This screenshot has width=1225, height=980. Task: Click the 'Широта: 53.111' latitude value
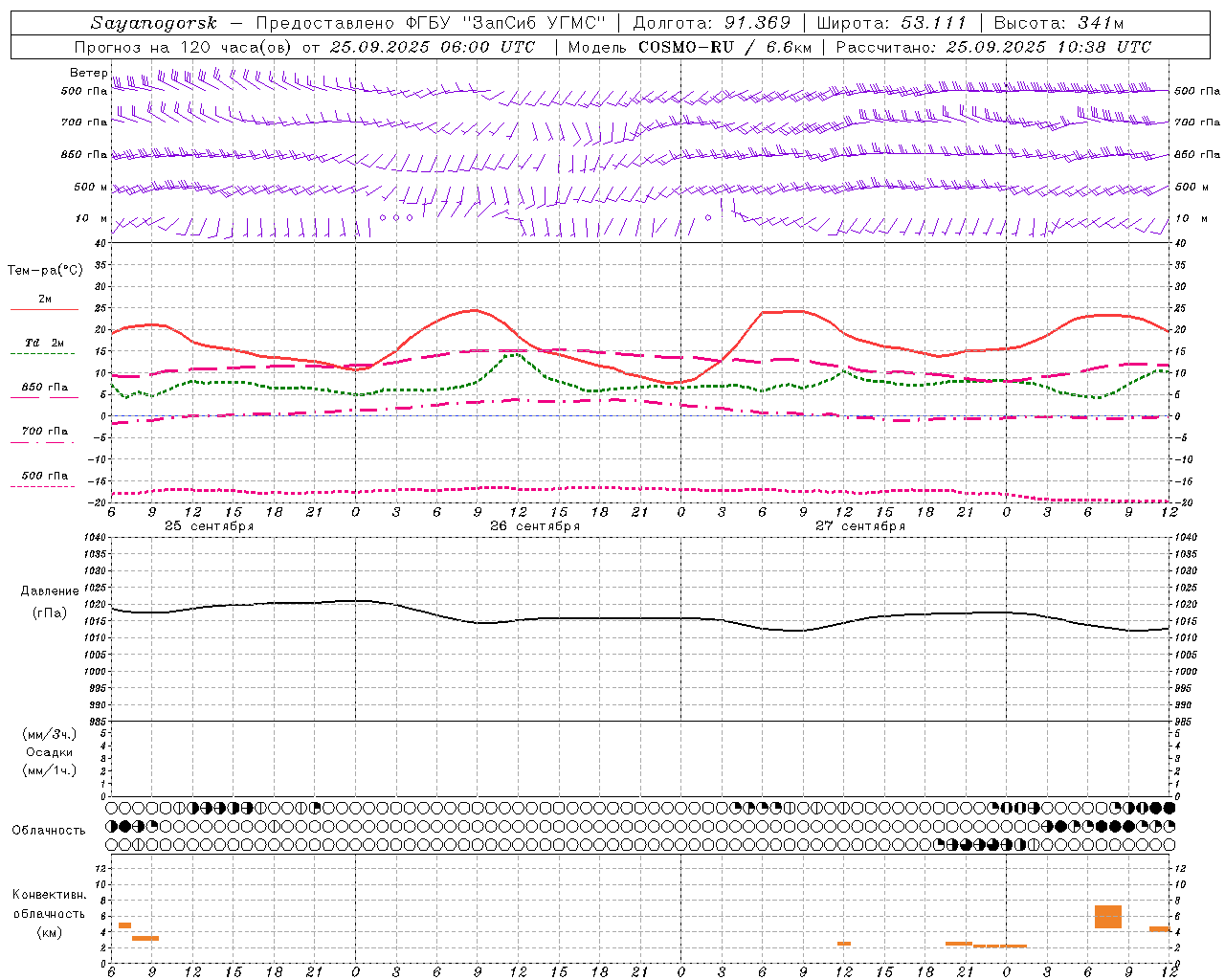[892, 23]
